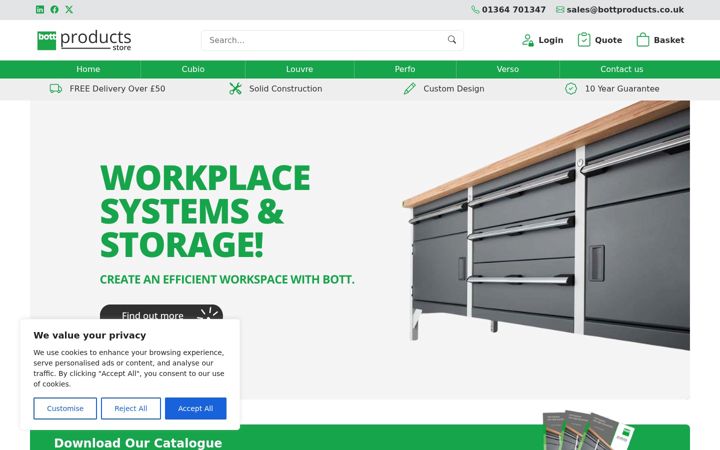Screen dimensions: 720x450
Task: Click the Login user icon
Action: point(528,40)
